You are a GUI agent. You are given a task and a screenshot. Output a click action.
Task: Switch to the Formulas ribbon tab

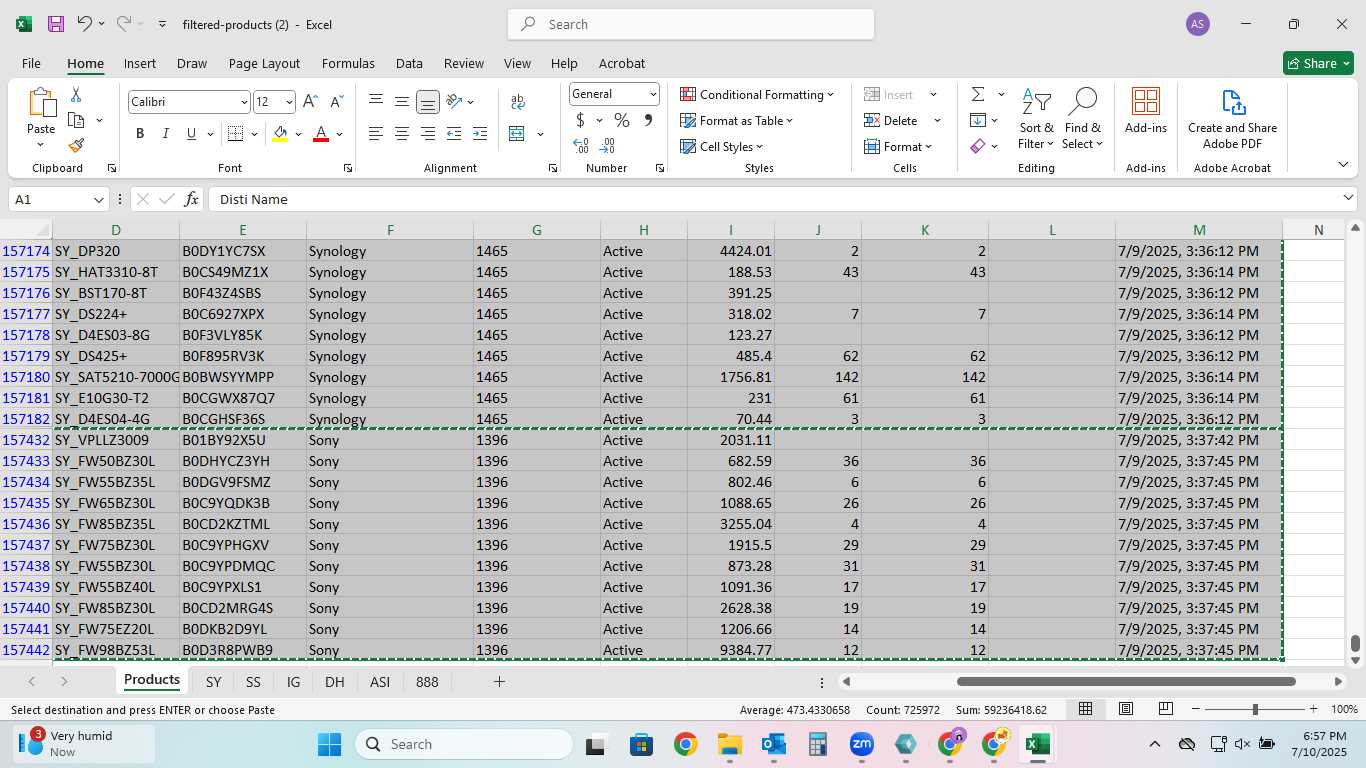(348, 63)
